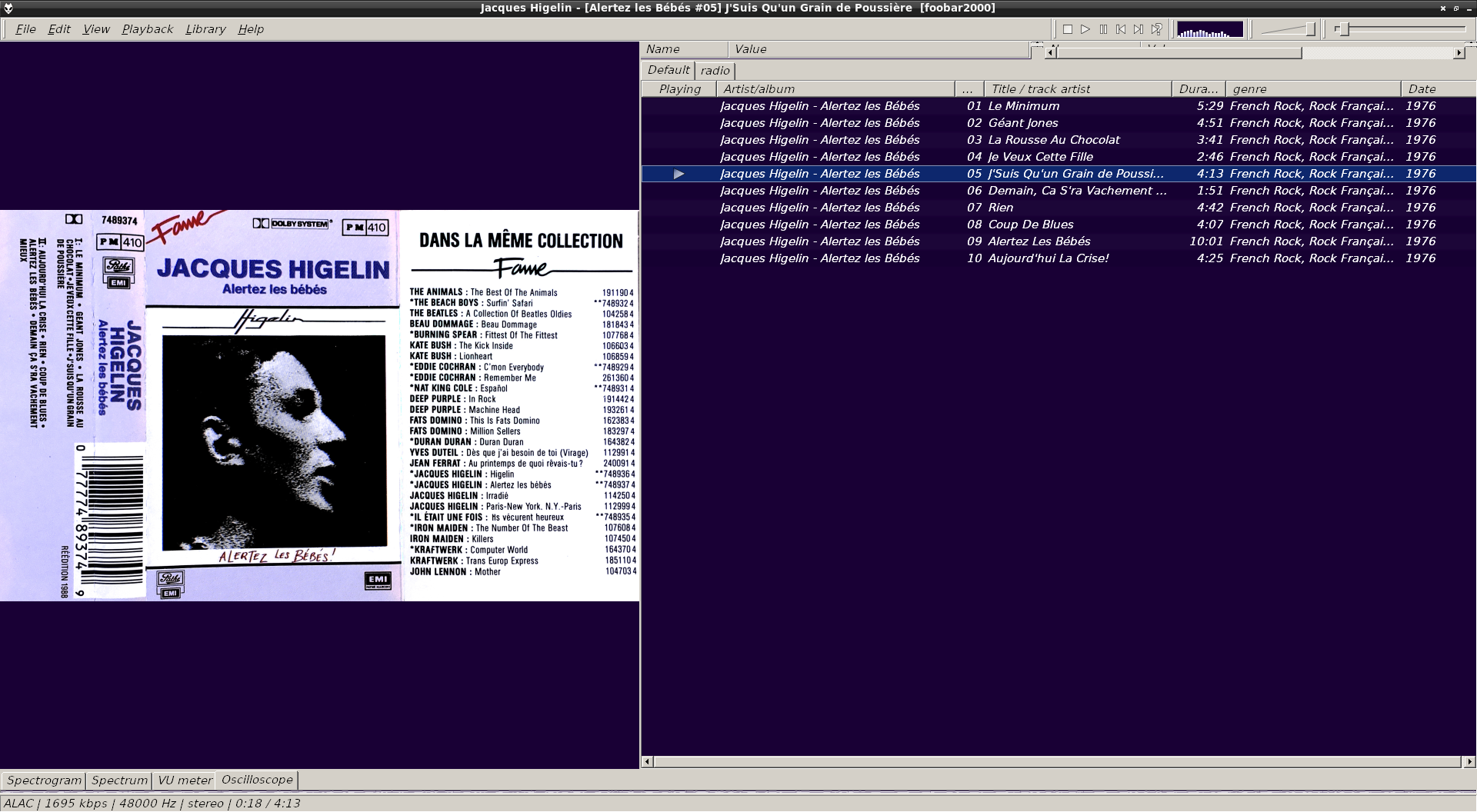Click the now-playing arrow indicator on track 05
This screenshot has width=1477, height=812.
[x=678, y=175]
